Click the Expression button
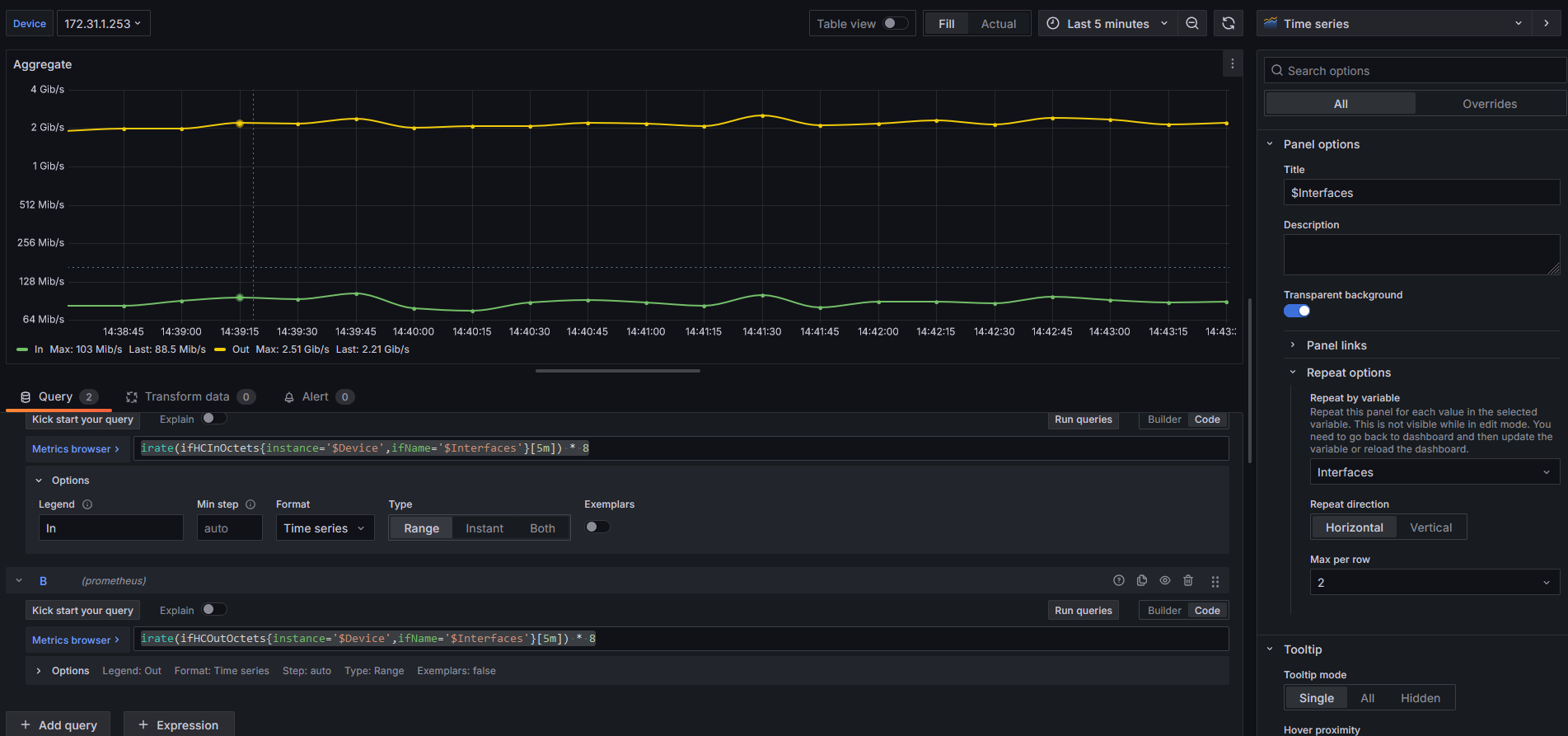The height and width of the screenshot is (736, 1568). [179, 724]
